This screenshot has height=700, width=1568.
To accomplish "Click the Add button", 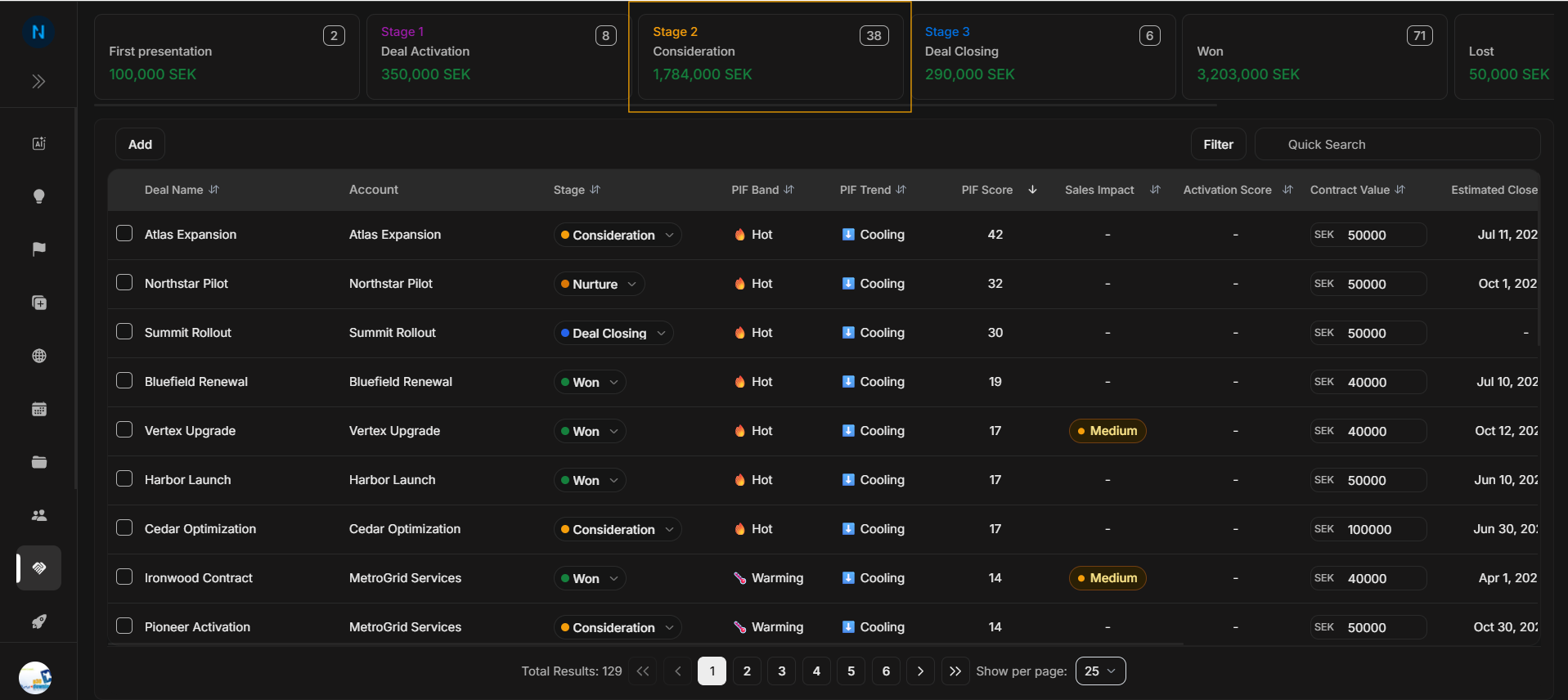I will tap(140, 145).
